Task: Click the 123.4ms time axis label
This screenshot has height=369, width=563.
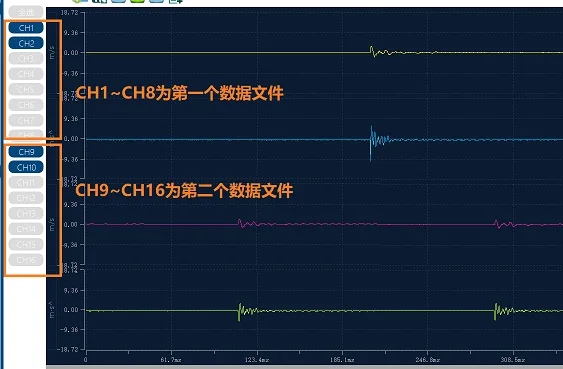Action: pos(256,359)
